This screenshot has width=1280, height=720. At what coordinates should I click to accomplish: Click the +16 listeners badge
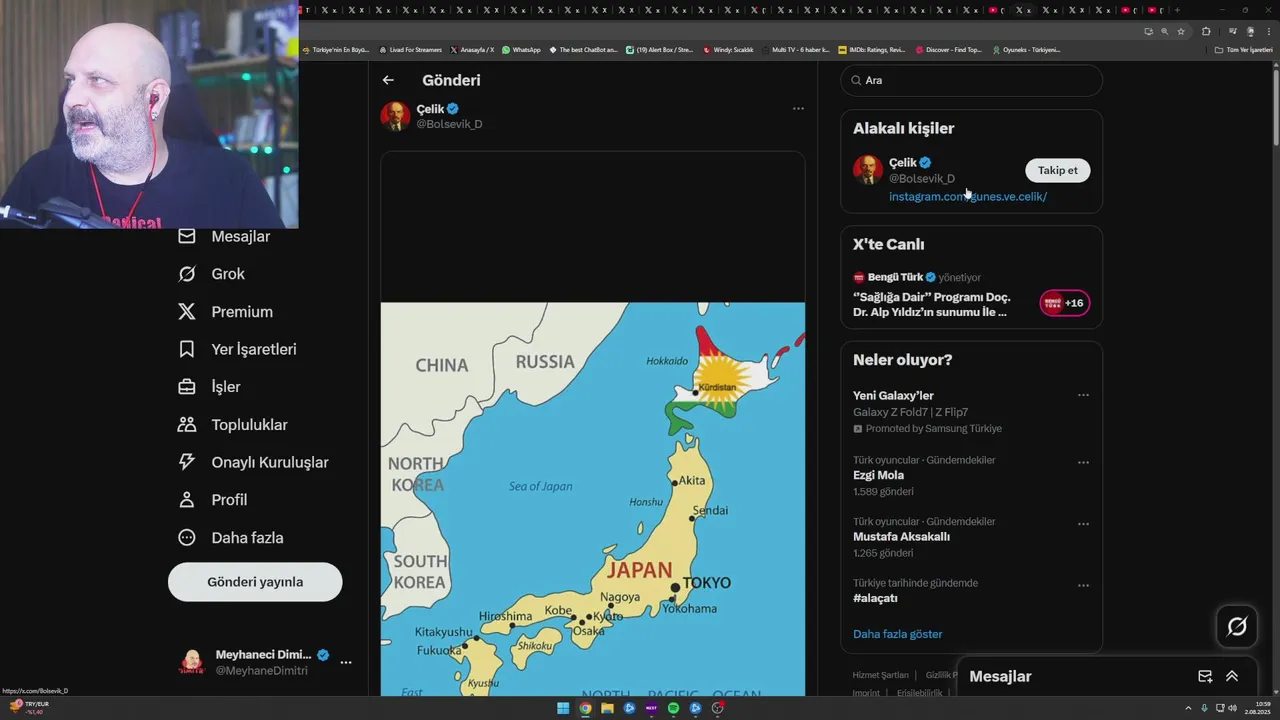click(x=1065, y=303)
